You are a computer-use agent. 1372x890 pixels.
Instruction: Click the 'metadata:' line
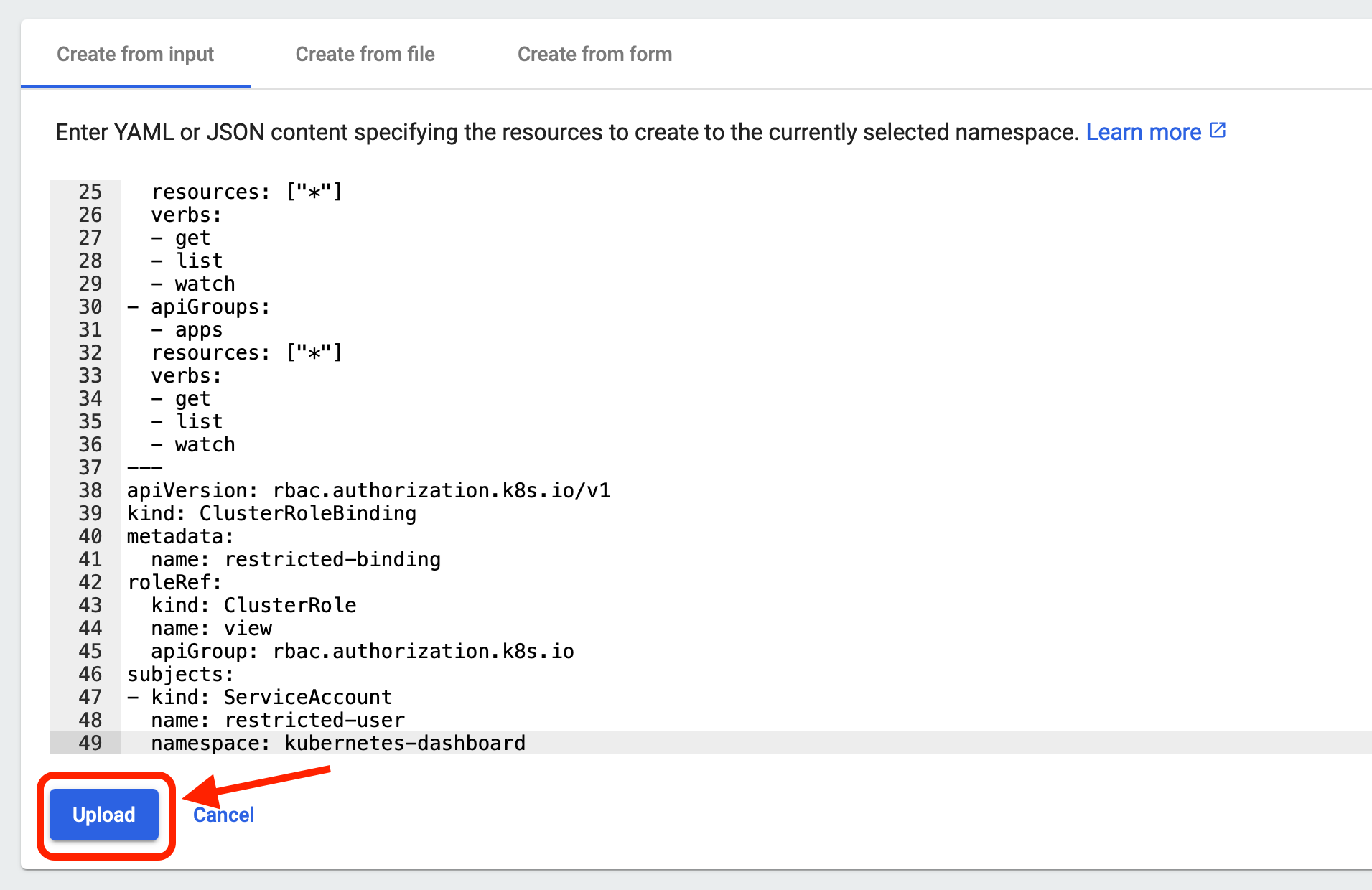pos(180,536)
